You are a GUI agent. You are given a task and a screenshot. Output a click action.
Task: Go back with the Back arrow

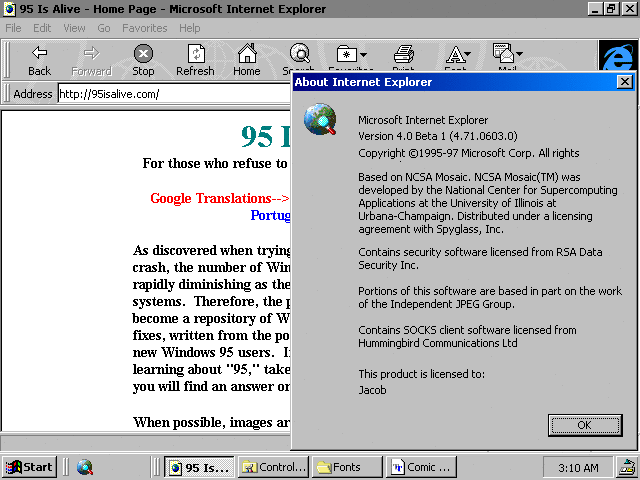pos(40,60)
